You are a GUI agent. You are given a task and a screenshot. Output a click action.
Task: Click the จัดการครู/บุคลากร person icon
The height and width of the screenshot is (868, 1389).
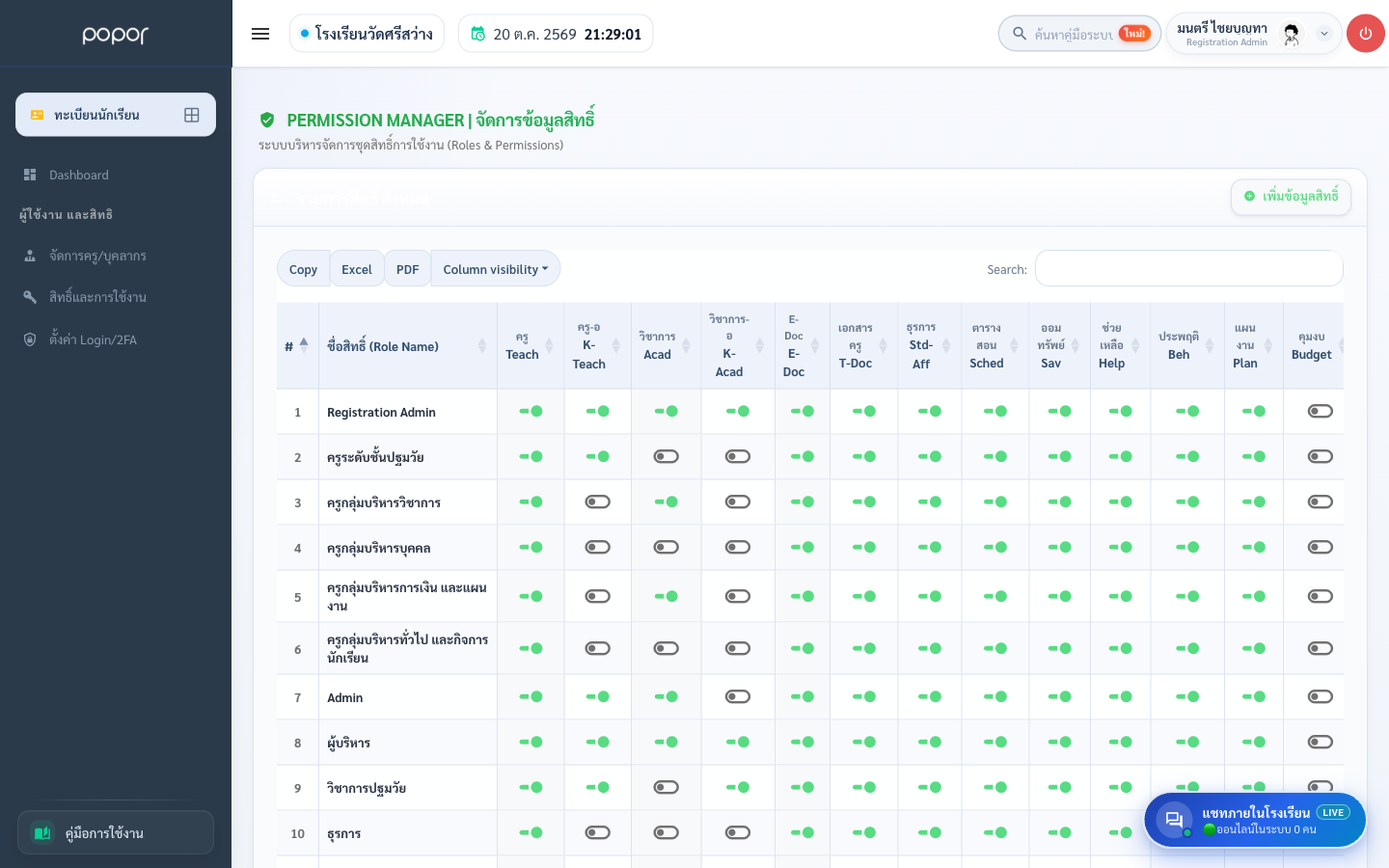30,256
